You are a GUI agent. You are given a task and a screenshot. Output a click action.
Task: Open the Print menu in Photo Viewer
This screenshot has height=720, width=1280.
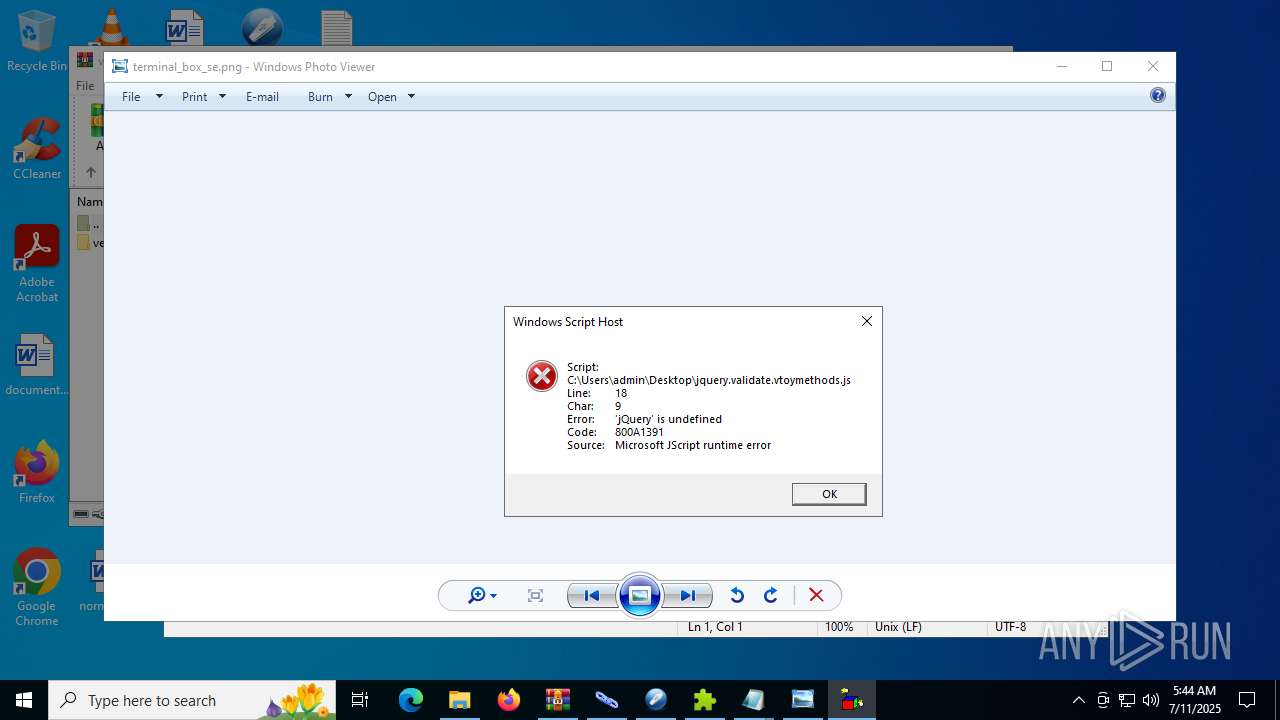click(x=194, y=97)
